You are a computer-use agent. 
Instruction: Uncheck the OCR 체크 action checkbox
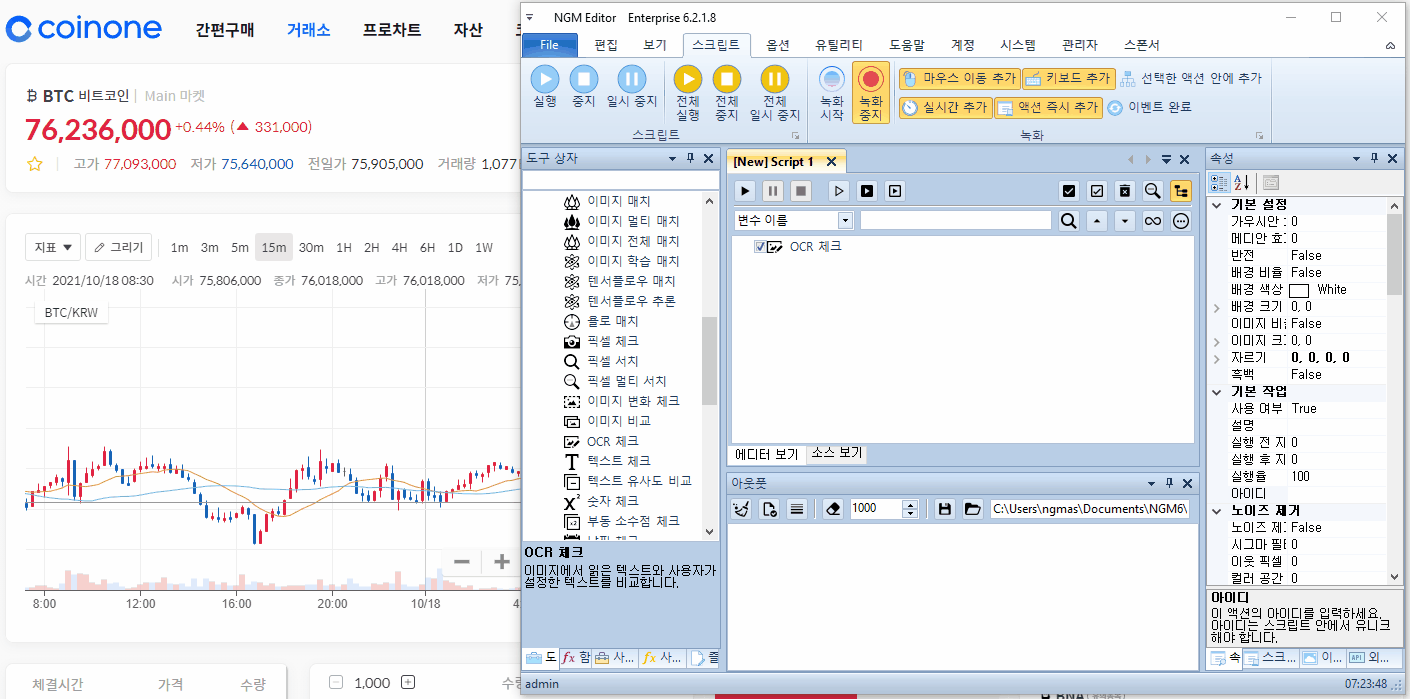point(760,247)
